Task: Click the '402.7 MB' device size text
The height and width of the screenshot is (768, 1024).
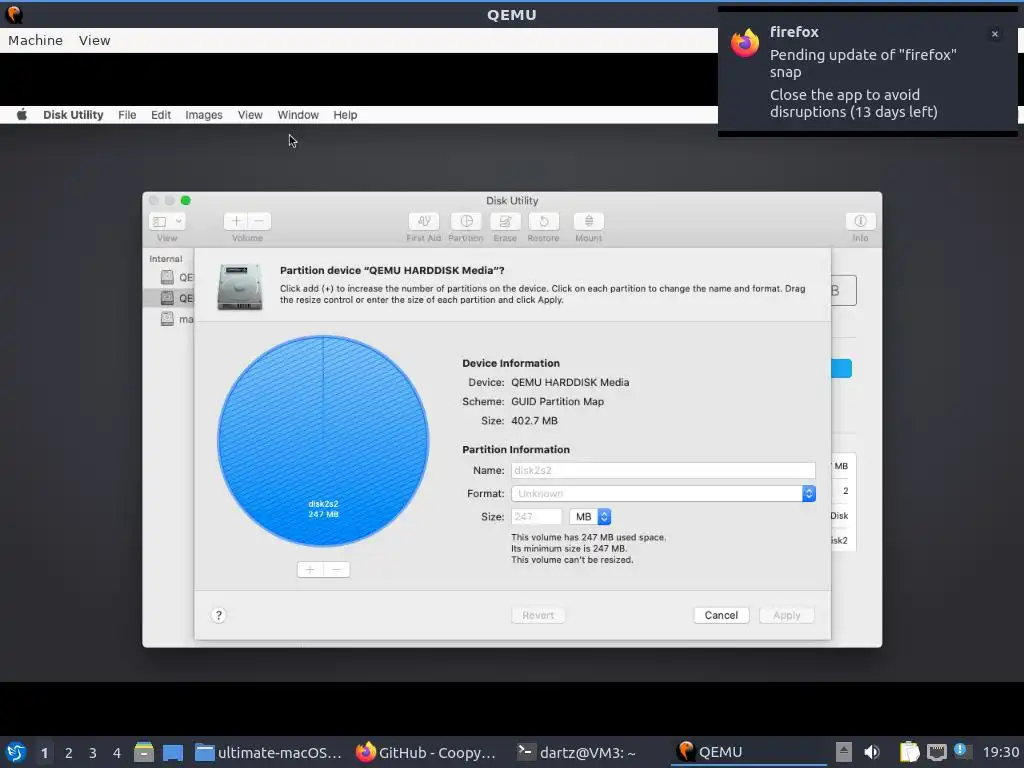Action: 534,421
